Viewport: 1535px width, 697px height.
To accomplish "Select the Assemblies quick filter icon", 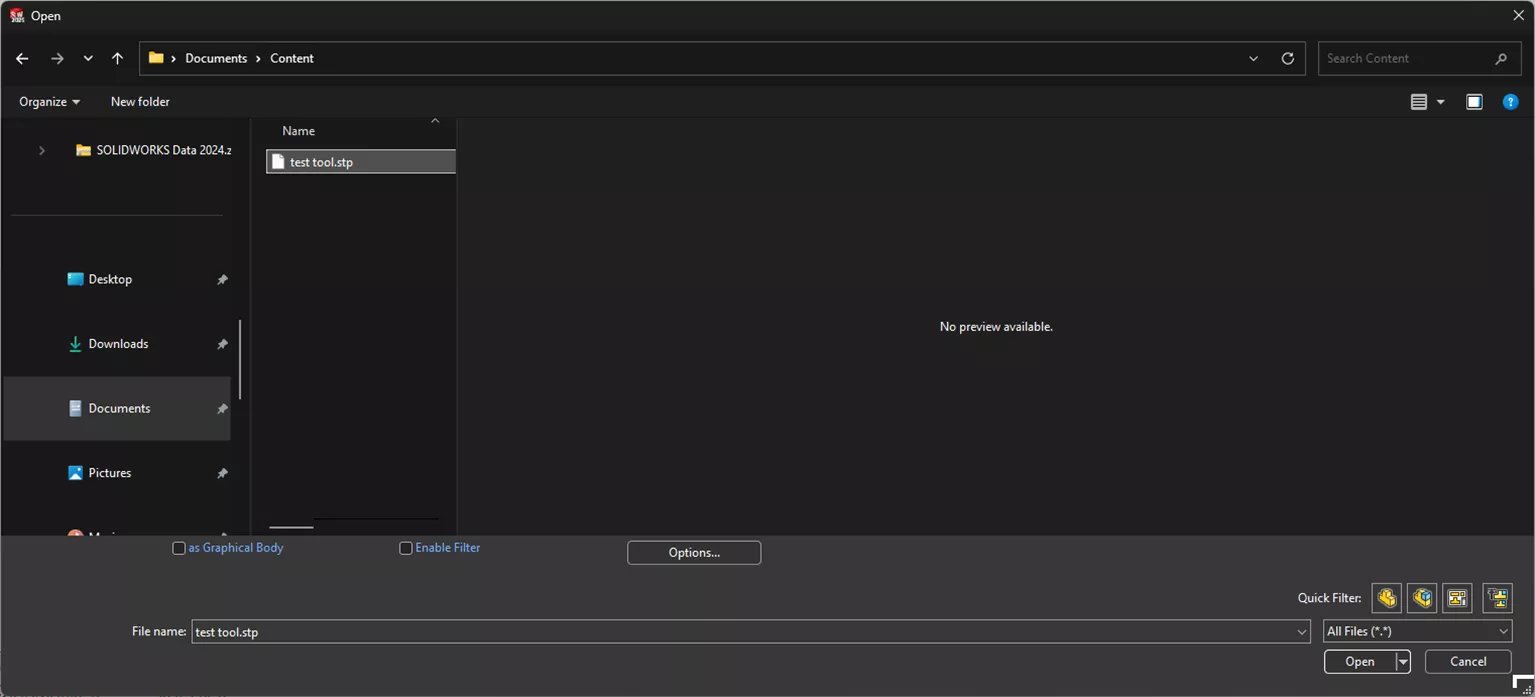I will tap(1421, 598).
